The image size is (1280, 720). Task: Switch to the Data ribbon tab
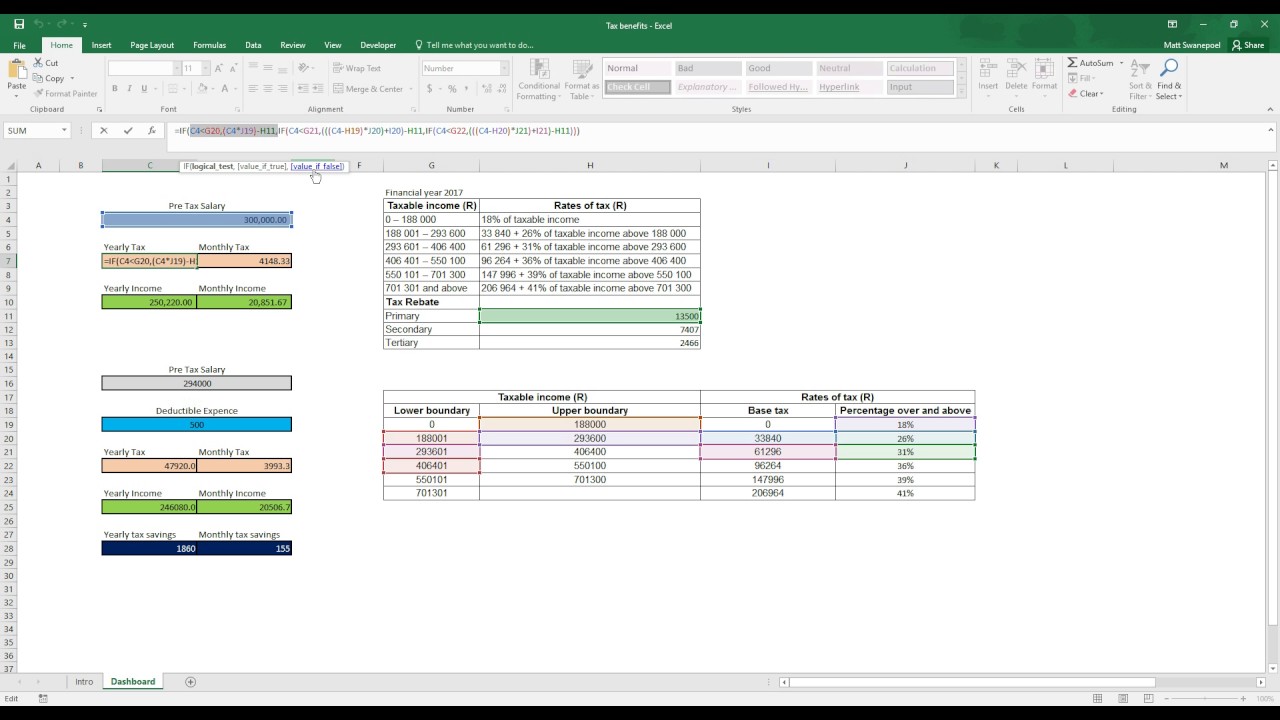point(253,45)
